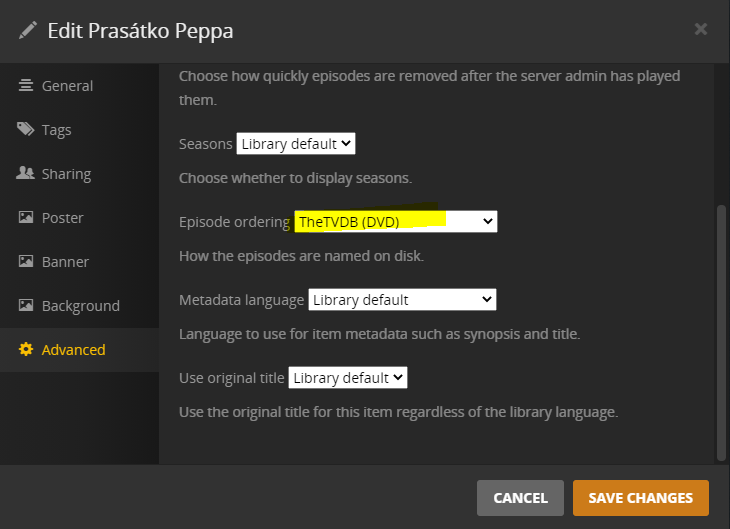Go to the Poster tab

coord(62,218)
